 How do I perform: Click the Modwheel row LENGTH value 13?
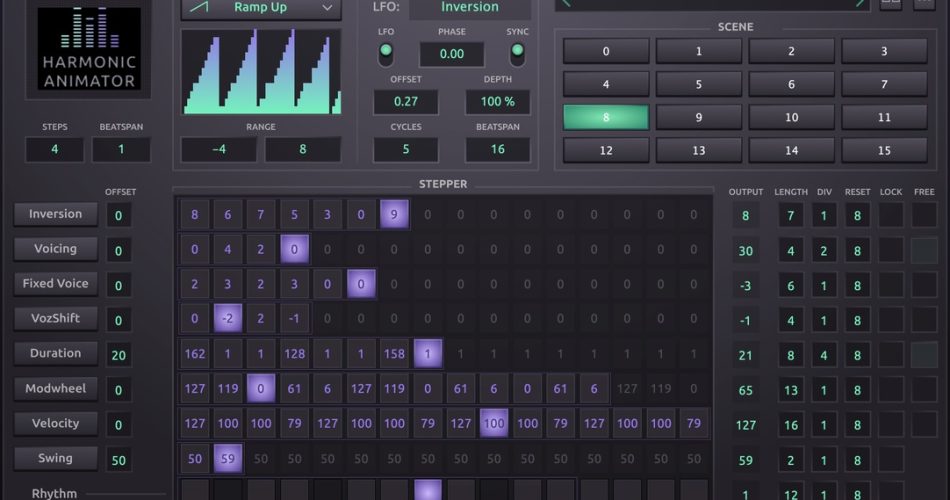(791, 390)
